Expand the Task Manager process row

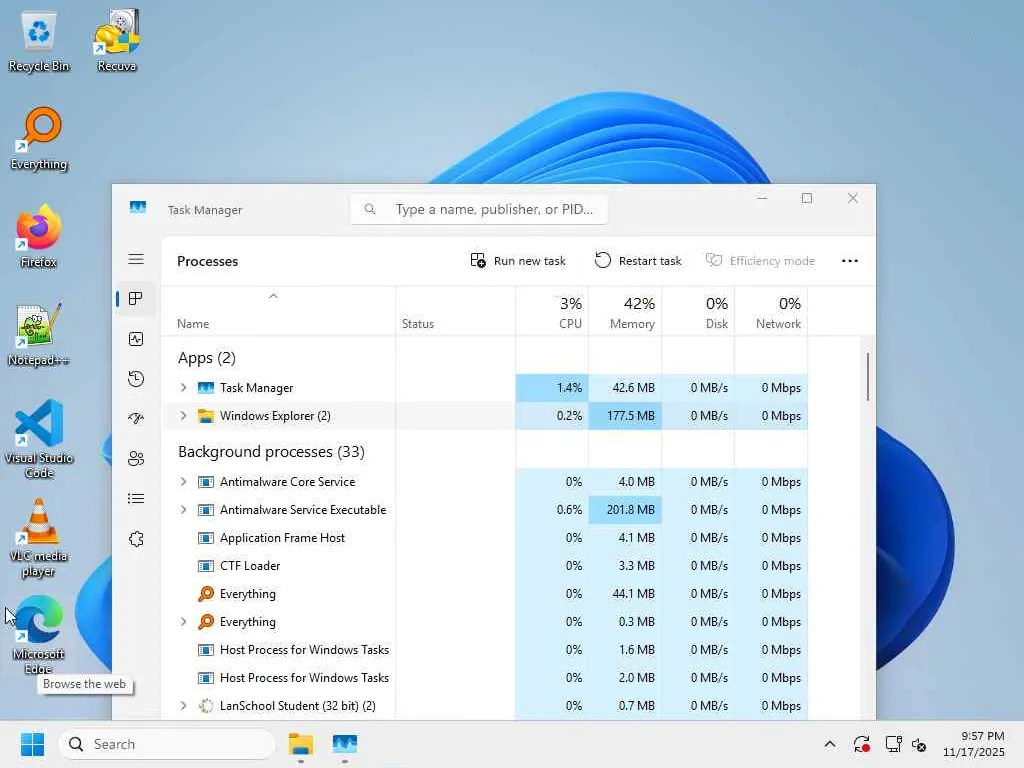[x=184, y=387]
